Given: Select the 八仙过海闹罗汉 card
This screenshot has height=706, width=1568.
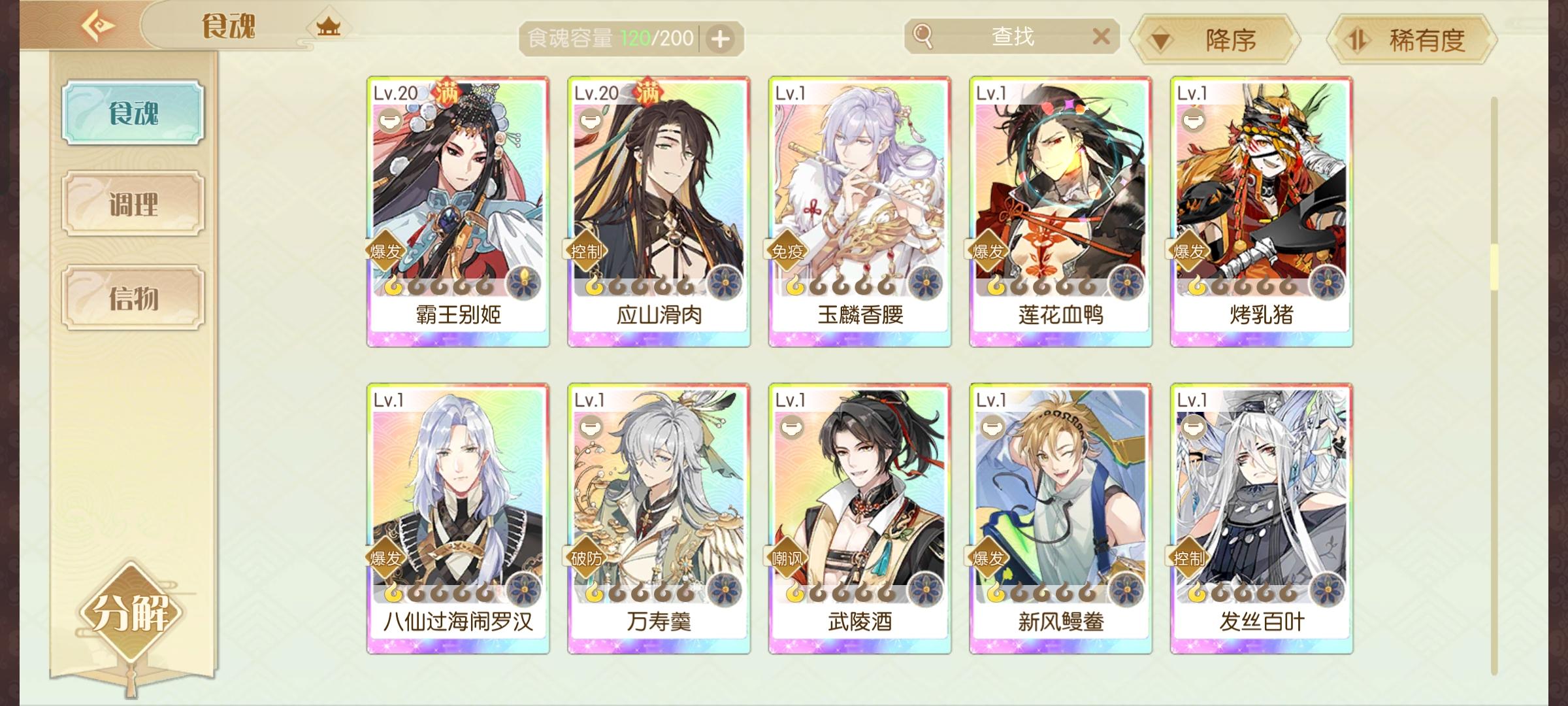Looking at the screenshot, I should point(458,518).
